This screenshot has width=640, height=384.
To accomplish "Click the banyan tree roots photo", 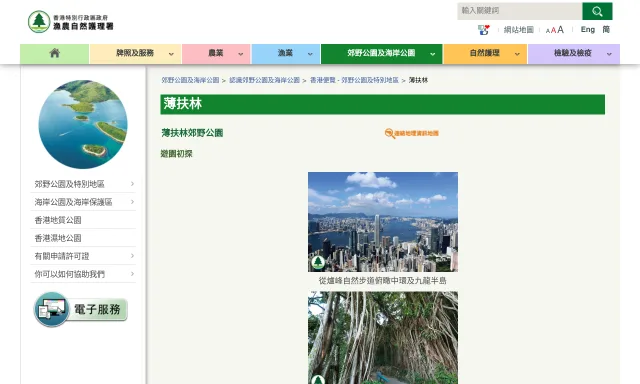I will point(383,337).
